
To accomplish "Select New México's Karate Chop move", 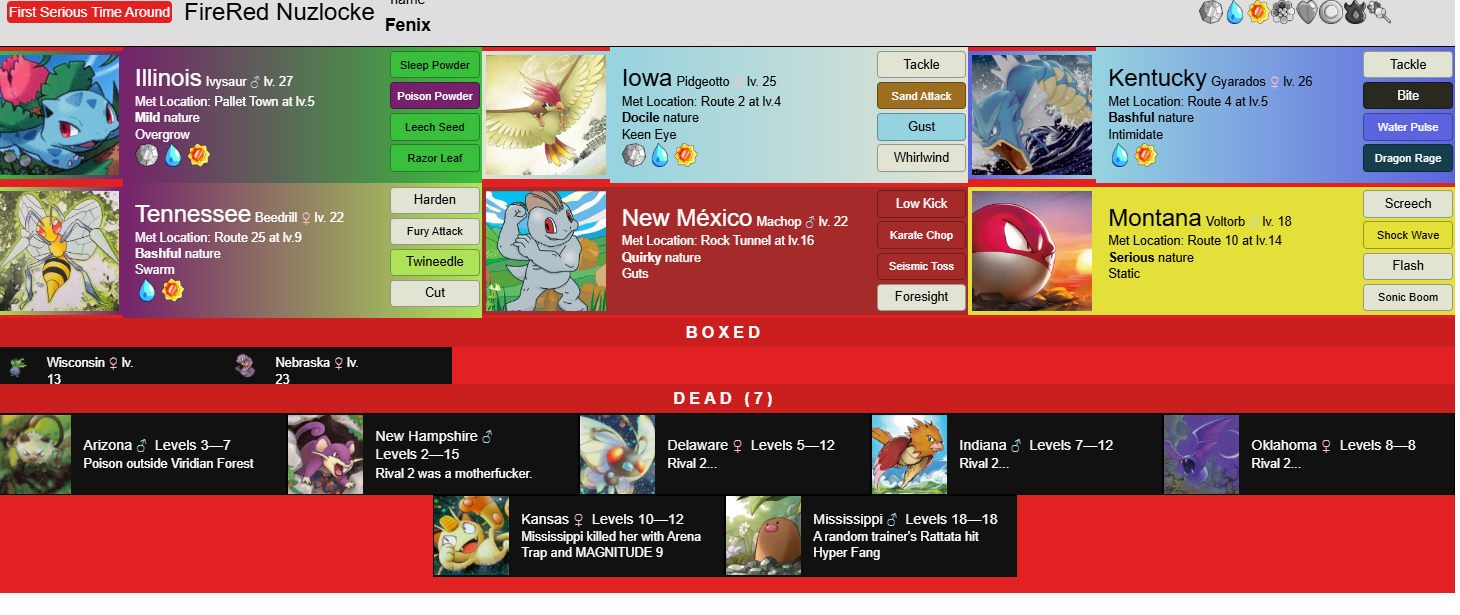I will (922, 235).
